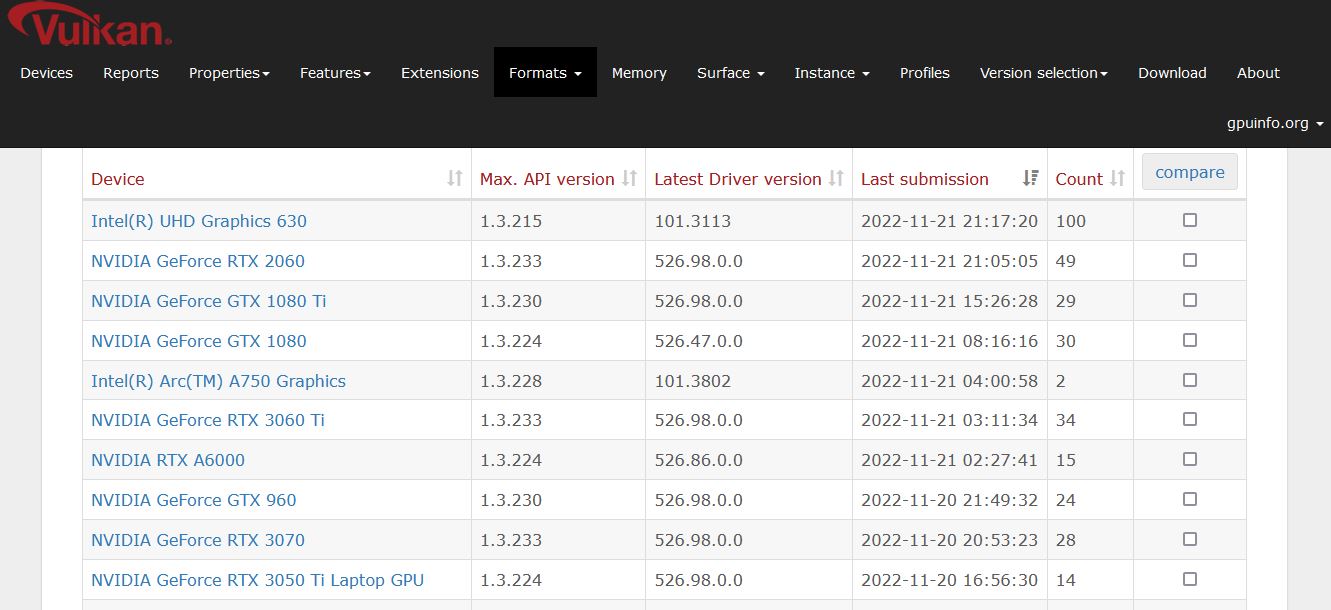Viewport: 1331px width, 610px height.
Task: Select timestamp 2022-11-21 04:00:58
Action: 950,381
